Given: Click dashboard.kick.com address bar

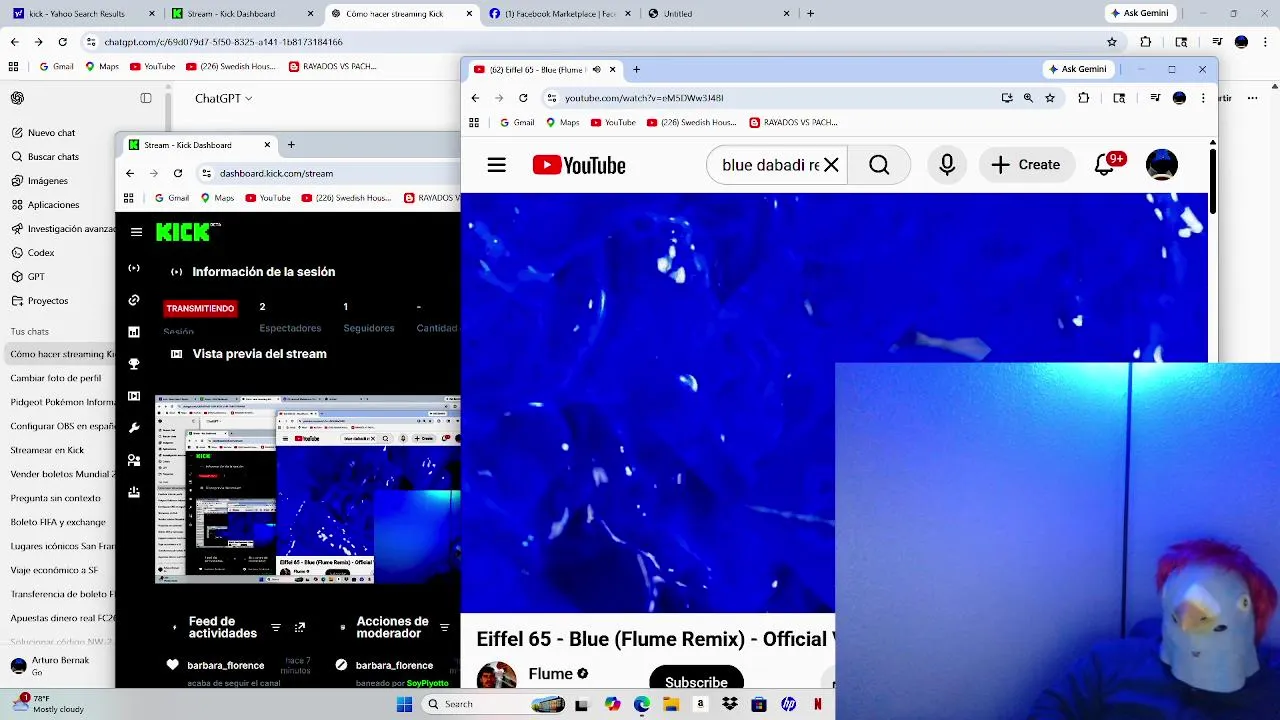Looking at the screenshot, I should pyautogui.click(x=276, y=173).
